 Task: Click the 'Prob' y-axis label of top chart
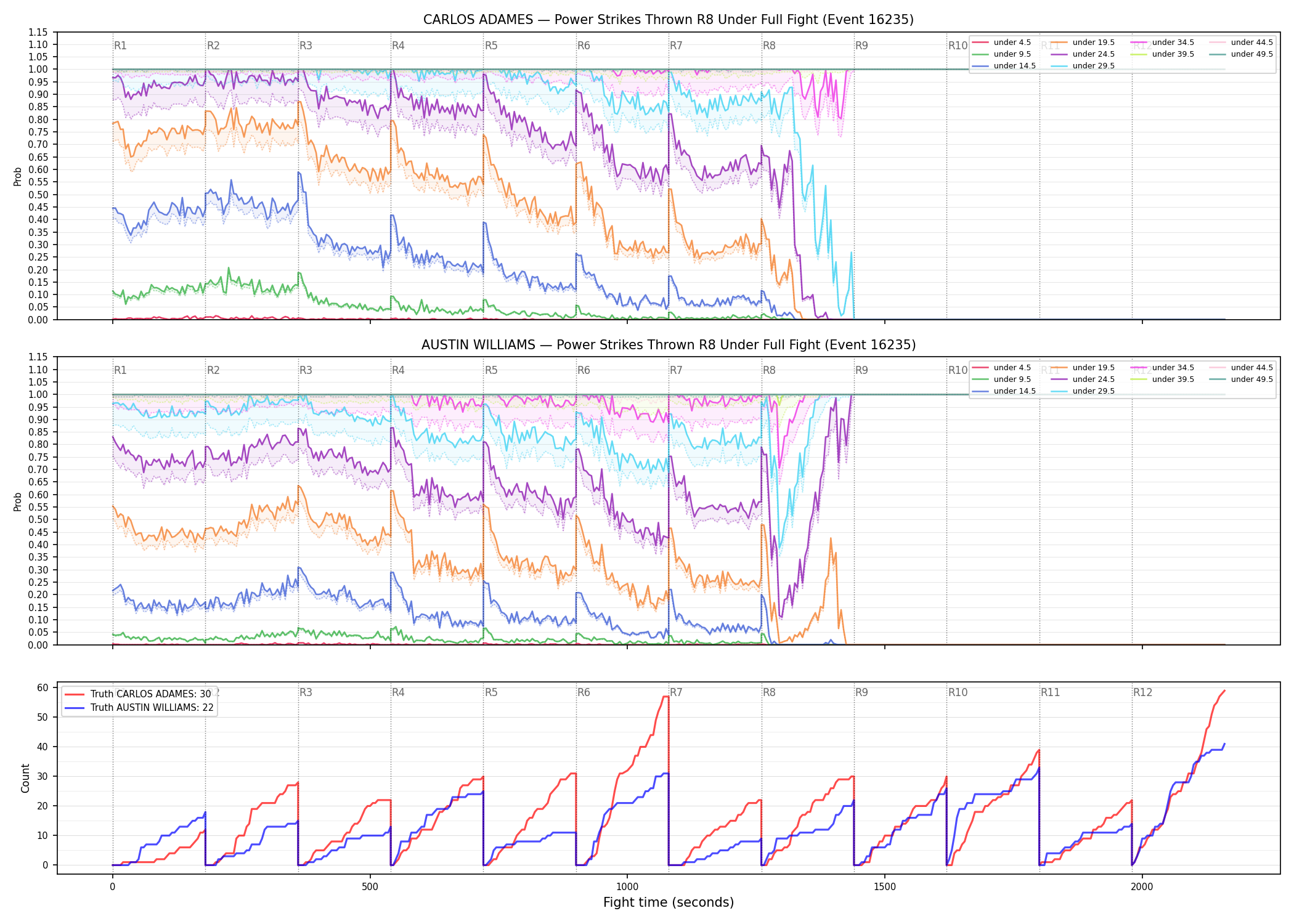[18, 176]
